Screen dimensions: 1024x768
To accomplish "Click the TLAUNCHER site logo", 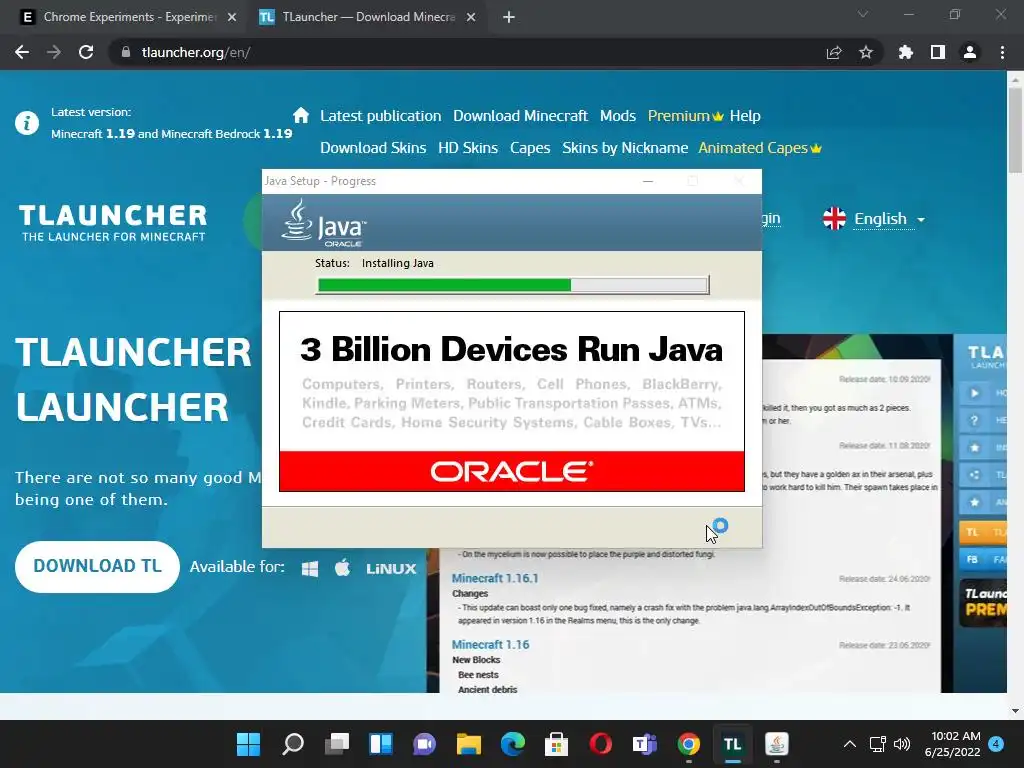I will tap(113, 223).
